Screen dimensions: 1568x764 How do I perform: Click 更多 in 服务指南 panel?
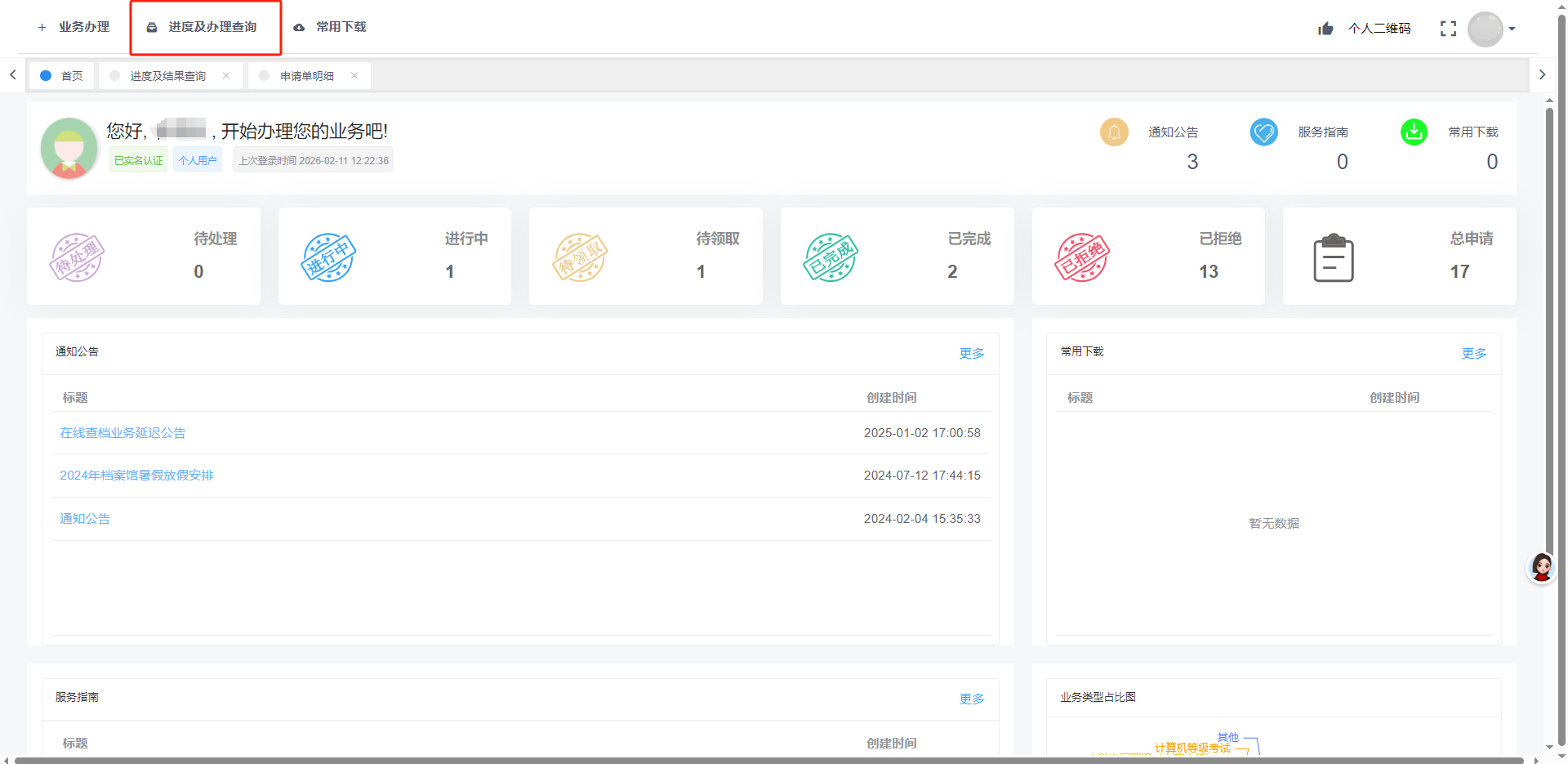[x=972, y=699]
